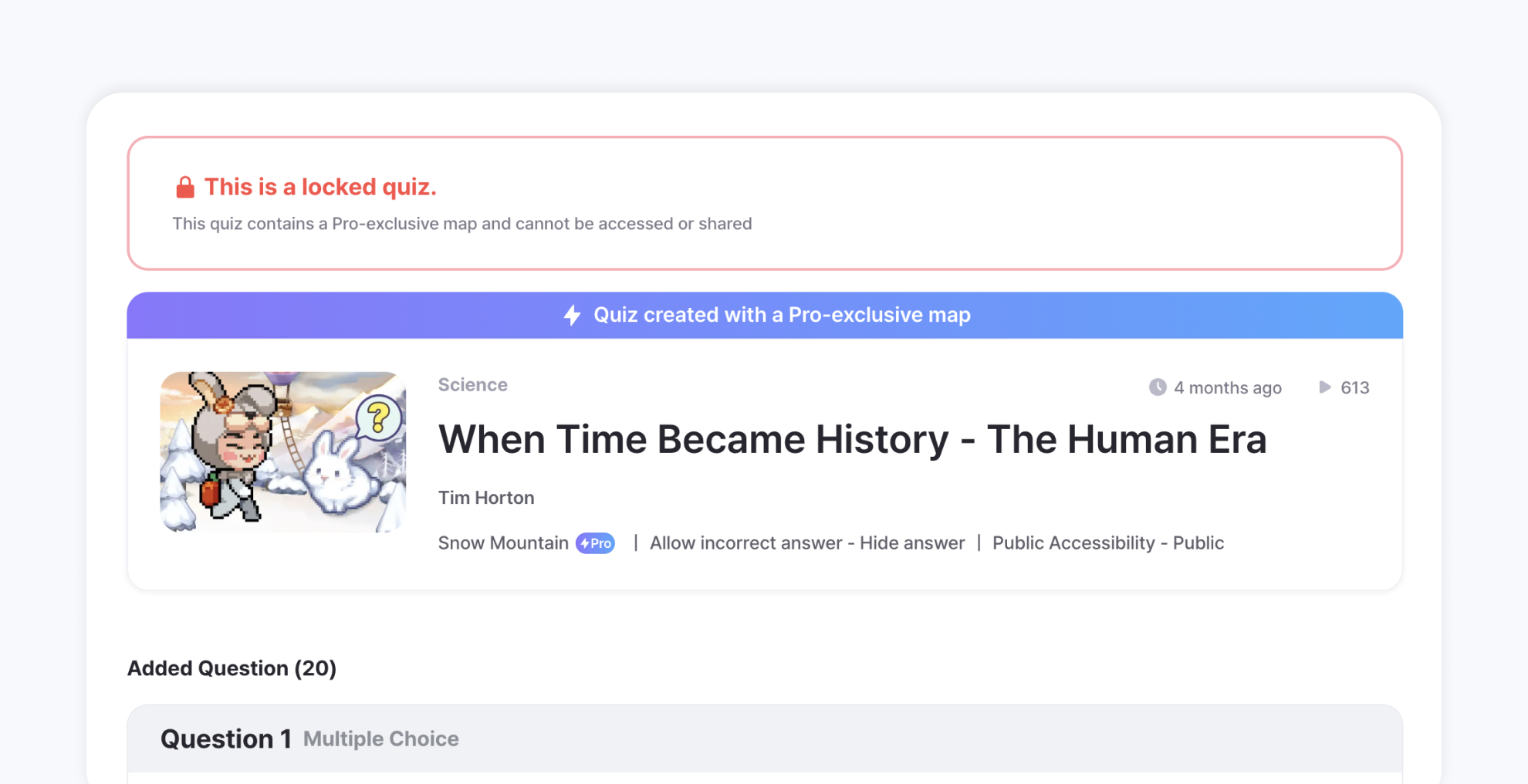Click the question mark speech bubble in thumbnail

click(x=378, y=417)
